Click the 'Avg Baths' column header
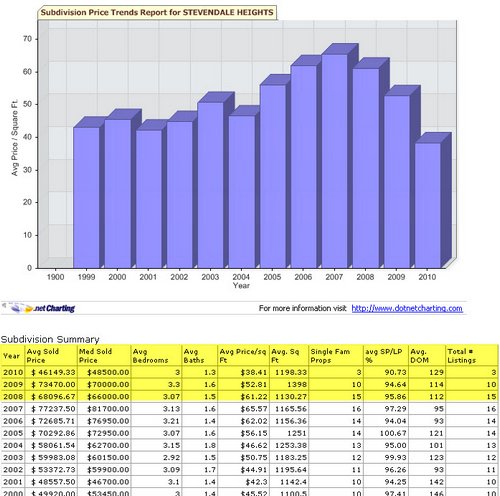 click(x=199, y=356)
